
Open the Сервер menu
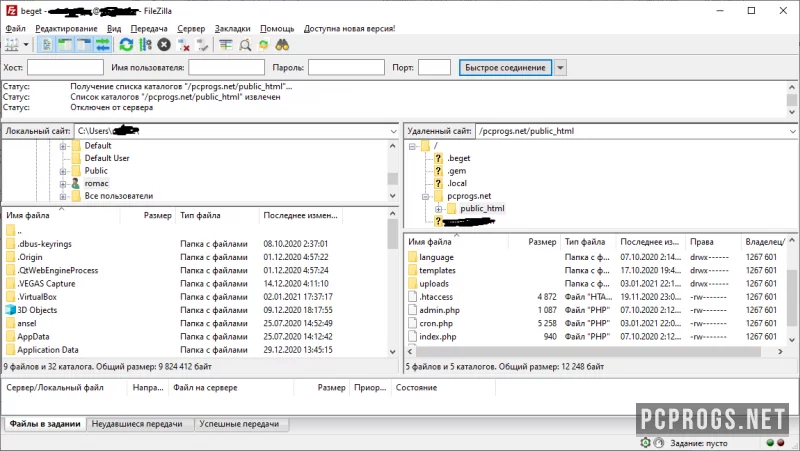[x=191, y=29]
